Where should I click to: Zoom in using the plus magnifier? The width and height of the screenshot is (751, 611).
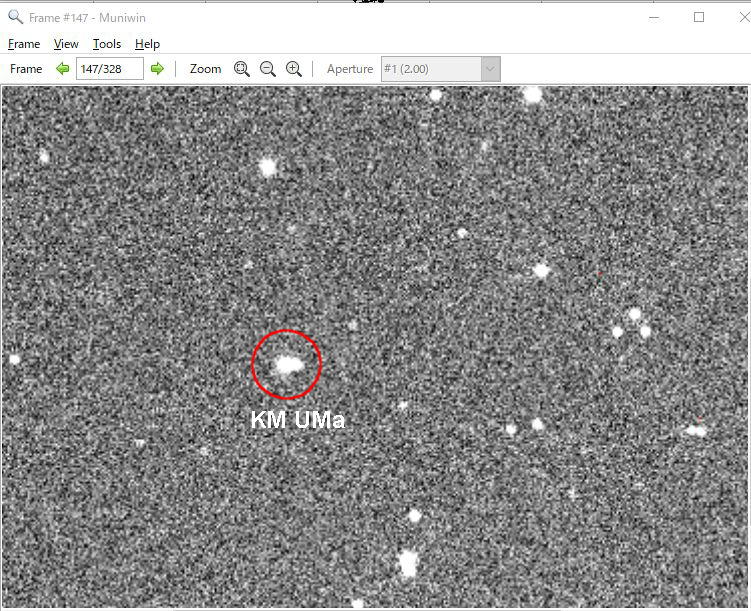coord(294,69)
